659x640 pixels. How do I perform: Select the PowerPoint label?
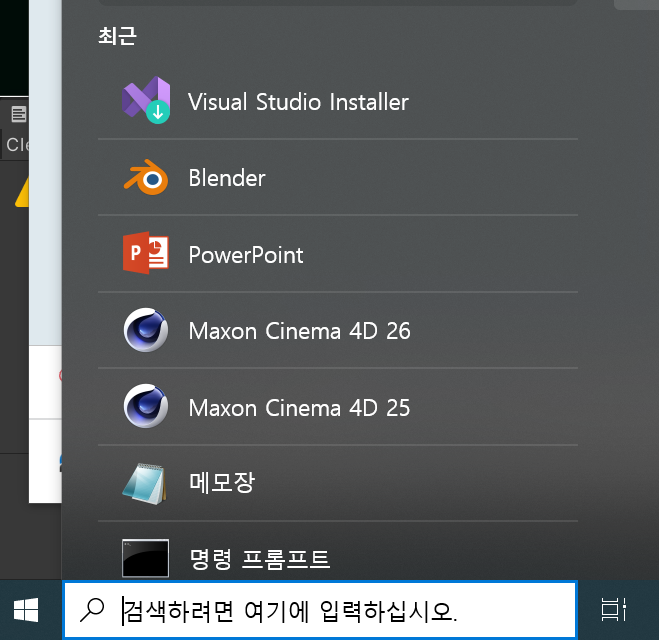click(x=246, y=255)
